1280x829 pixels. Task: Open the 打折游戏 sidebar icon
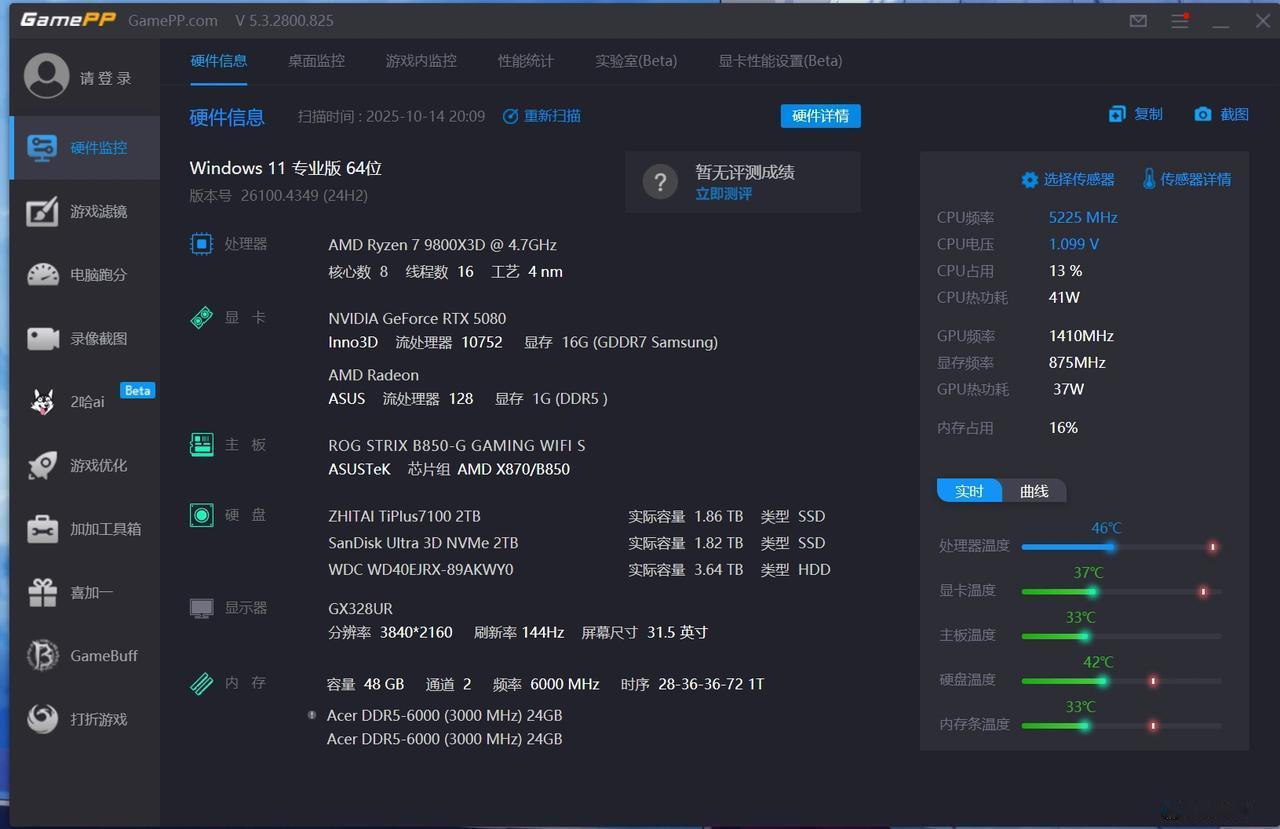tap(42, 719)
